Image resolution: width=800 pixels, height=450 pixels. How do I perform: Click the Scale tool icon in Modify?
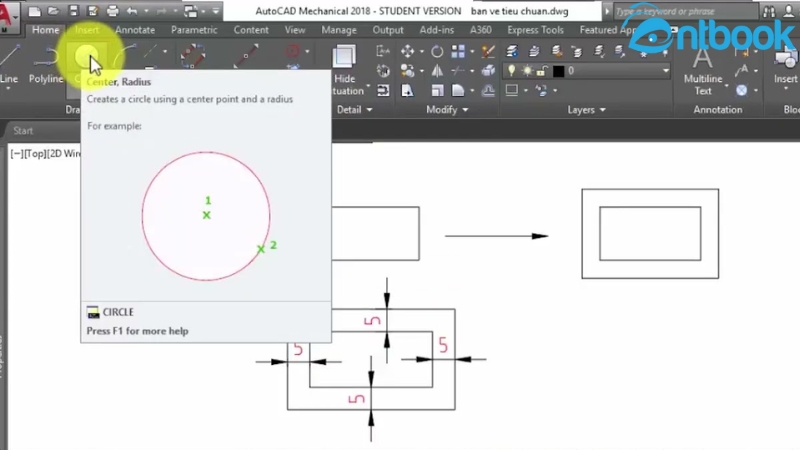click(x=437, y=90)
